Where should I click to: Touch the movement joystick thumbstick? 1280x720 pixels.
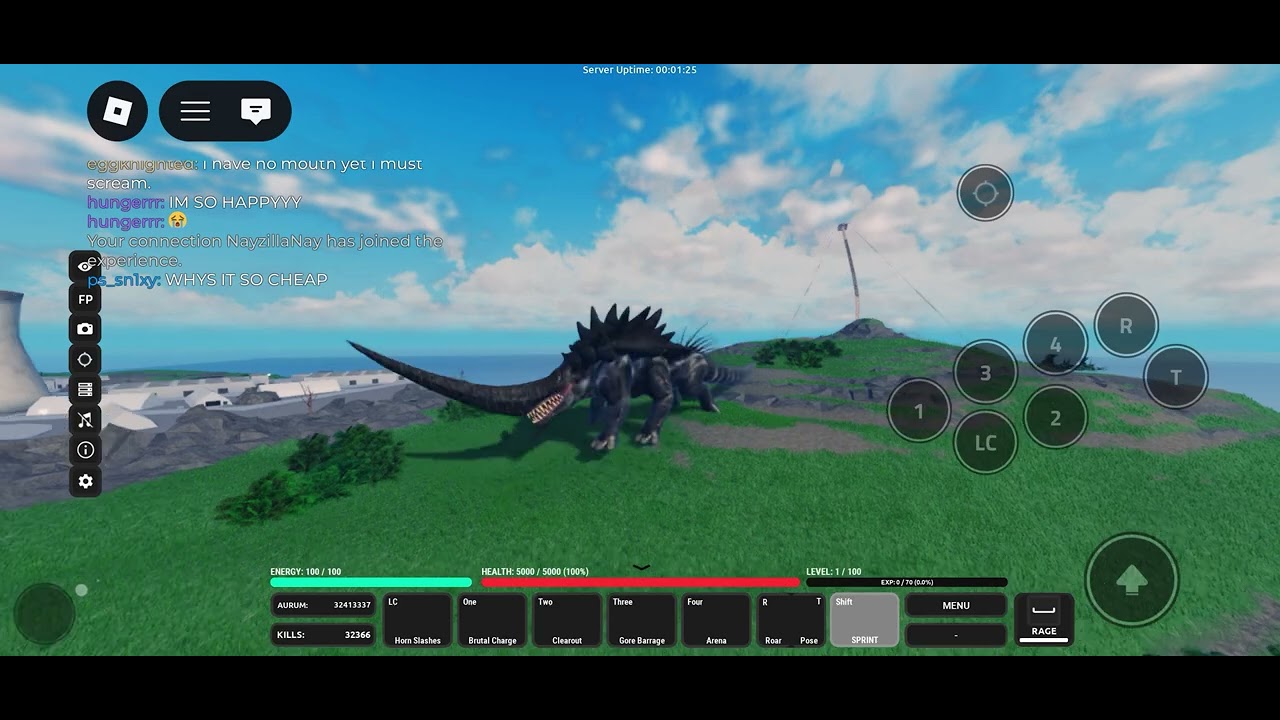pos(45,613)
